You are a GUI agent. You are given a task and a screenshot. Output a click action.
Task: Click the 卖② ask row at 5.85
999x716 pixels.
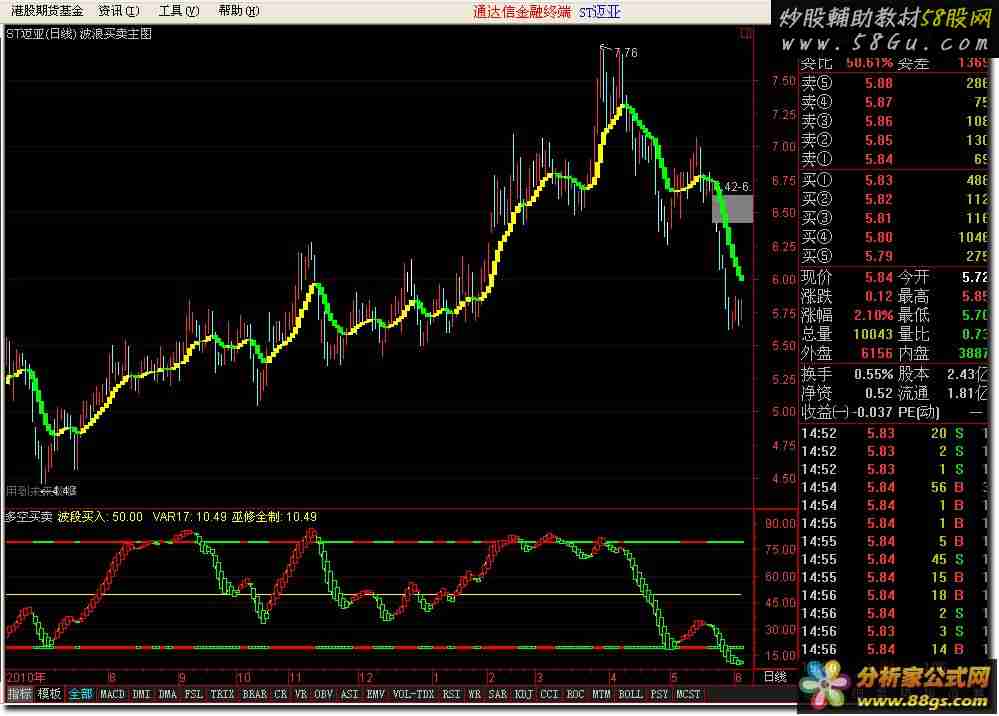tap(894, 140)
